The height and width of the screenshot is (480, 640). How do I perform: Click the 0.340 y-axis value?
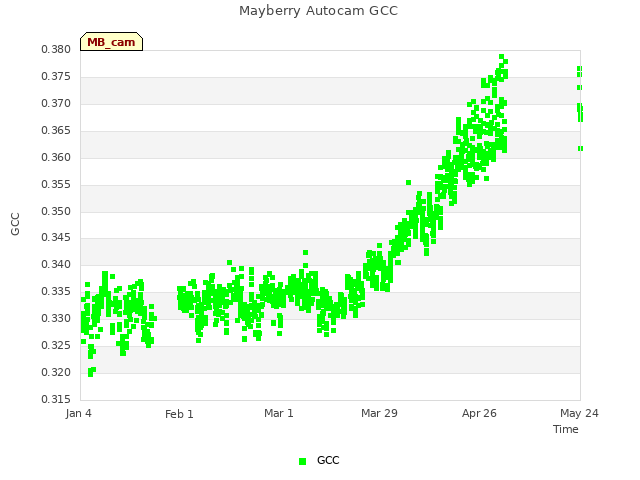tap(56, 264)
